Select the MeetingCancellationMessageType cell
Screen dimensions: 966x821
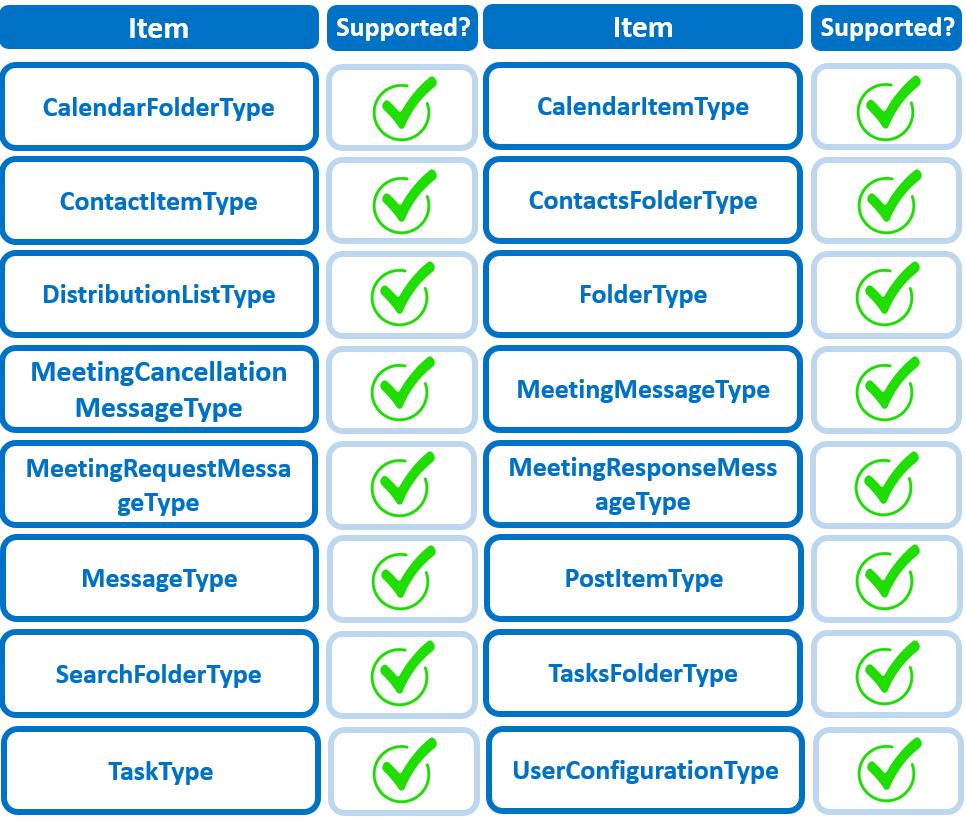(159, 390)
